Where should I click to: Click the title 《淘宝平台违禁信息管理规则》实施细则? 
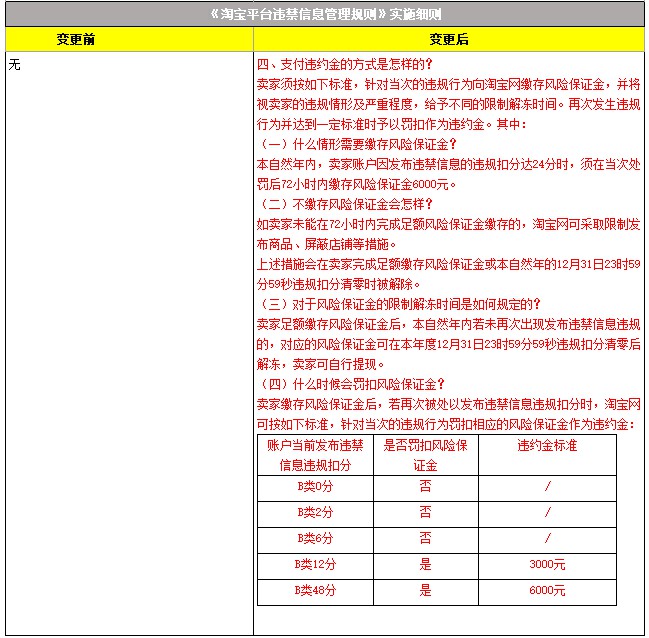[325, 14]
